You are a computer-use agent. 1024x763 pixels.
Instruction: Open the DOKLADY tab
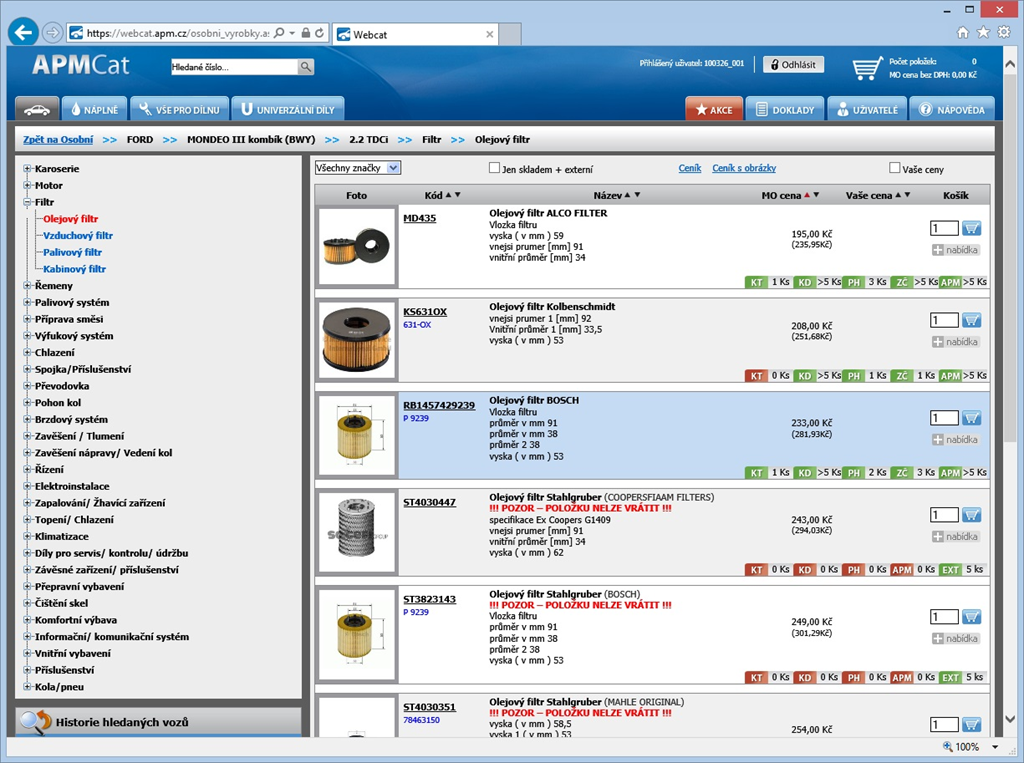[785, 109]
